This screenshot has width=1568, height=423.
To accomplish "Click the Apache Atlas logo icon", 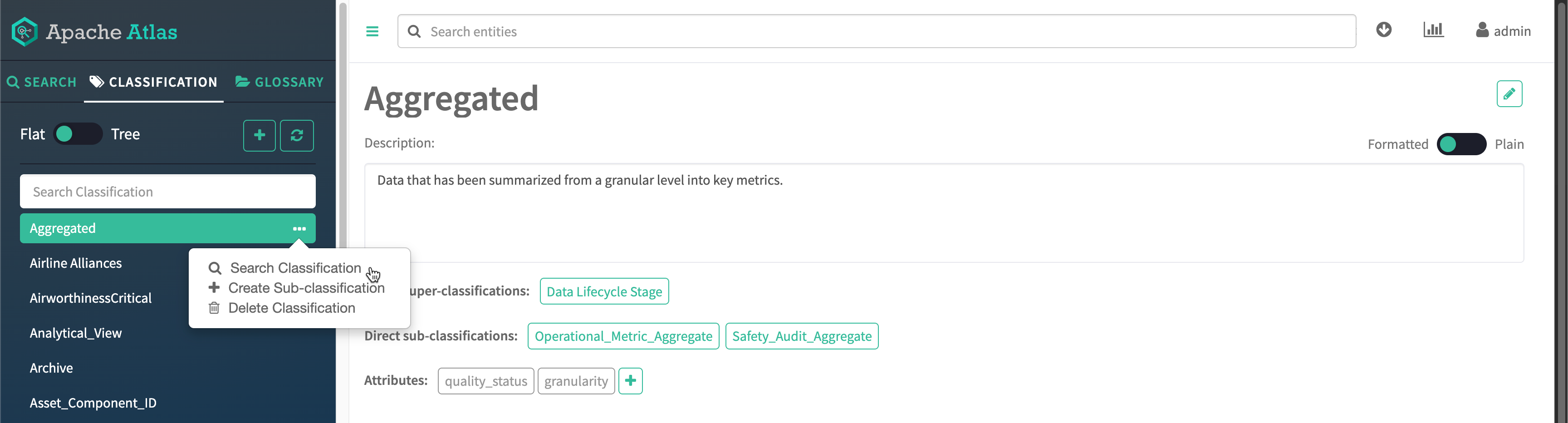I will coord(24,32).
